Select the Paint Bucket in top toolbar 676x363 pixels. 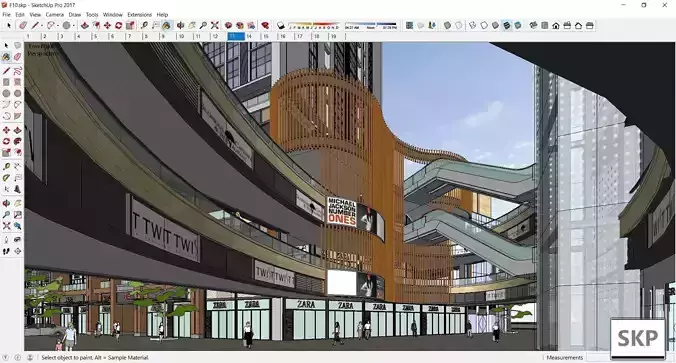tap(166, 25)
